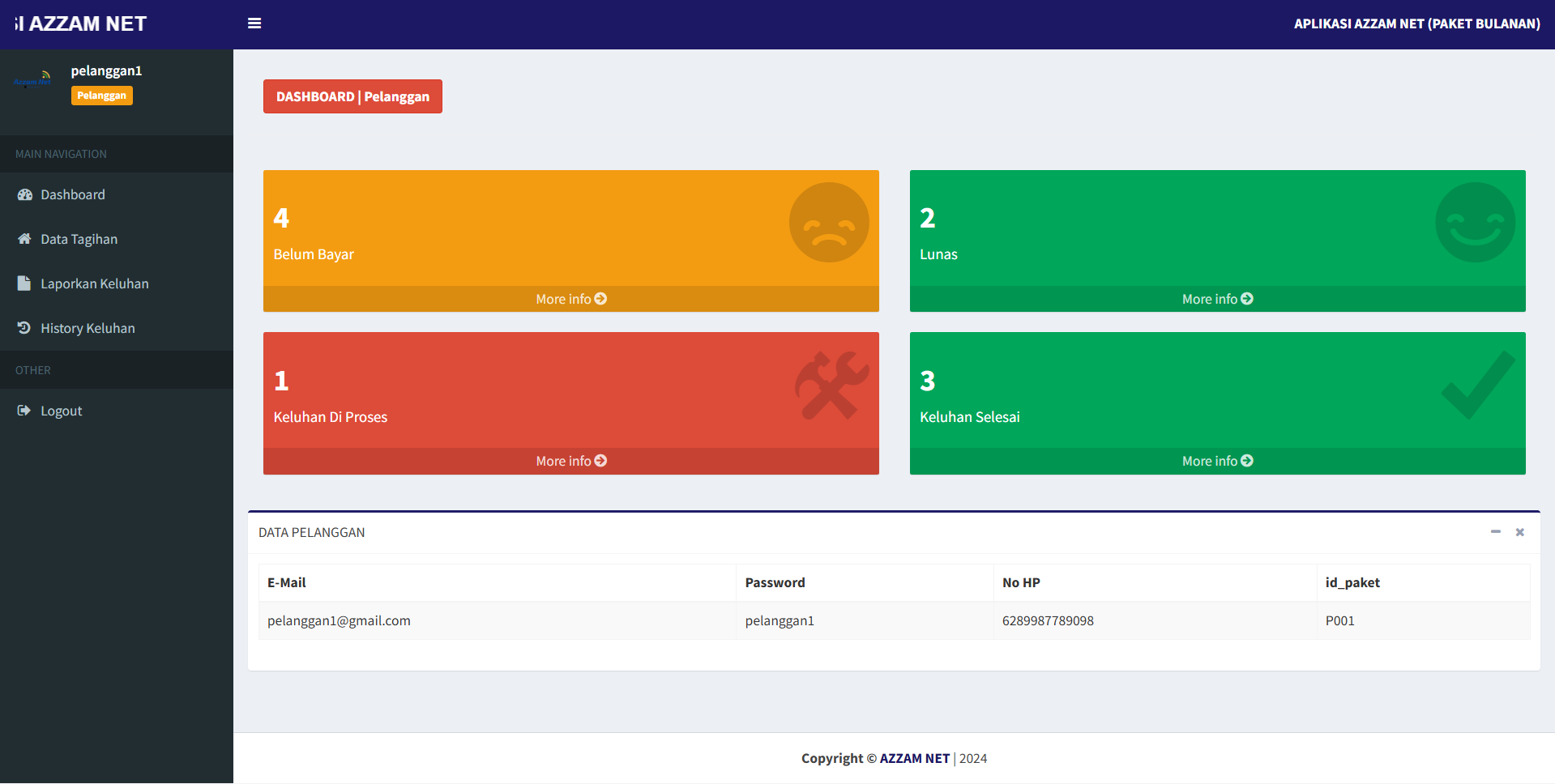Click the AZZAM NET footer copyright link

pyautogui.click(x=914, y=758)
